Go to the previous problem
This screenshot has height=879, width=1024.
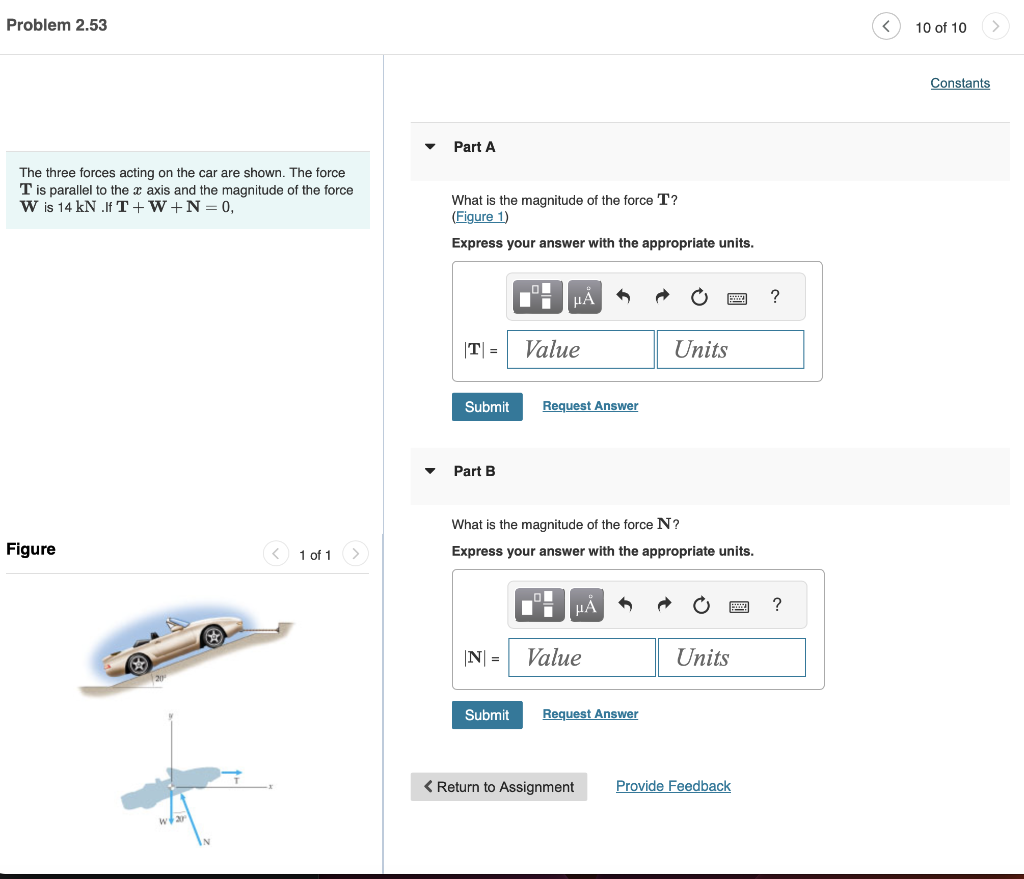click(886, 26)
